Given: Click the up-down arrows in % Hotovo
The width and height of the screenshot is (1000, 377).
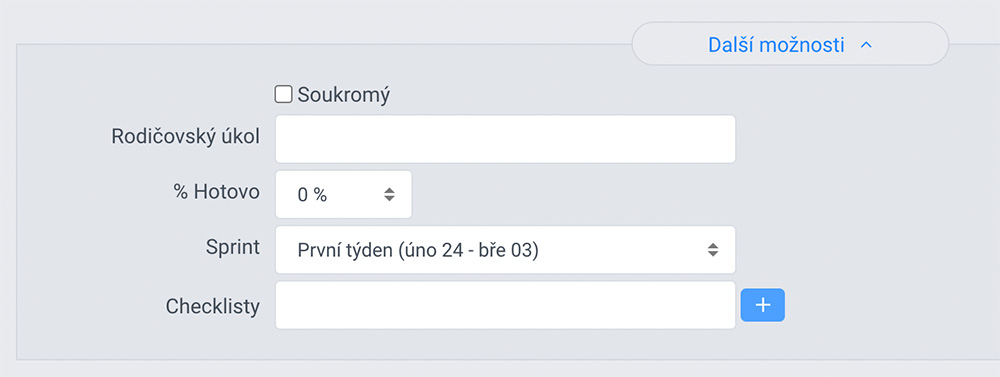Looking at the screenshot, I should 389,195.
